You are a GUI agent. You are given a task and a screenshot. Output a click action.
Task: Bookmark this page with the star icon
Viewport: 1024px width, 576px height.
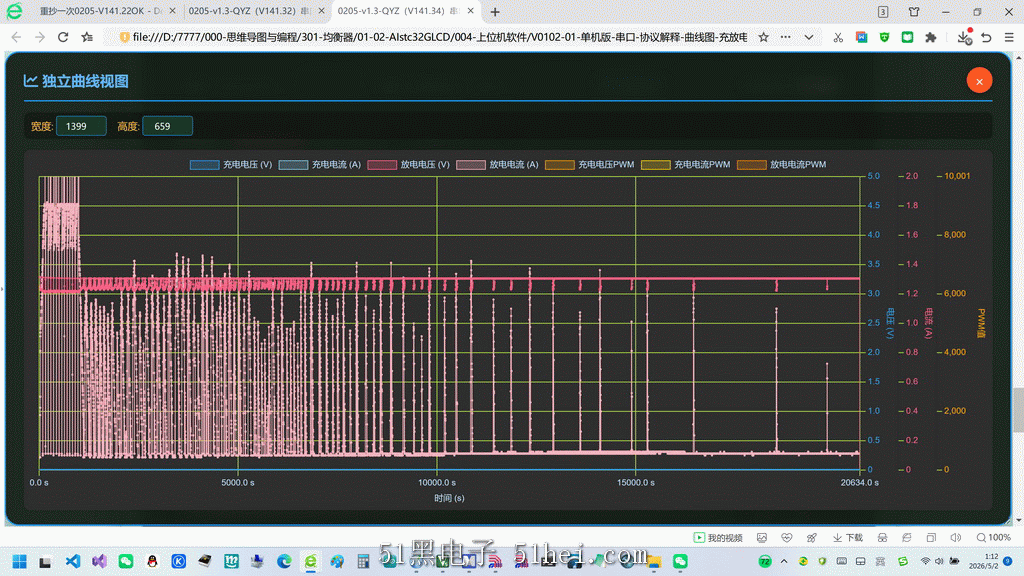pyautogui.click(x=763, y=37)
